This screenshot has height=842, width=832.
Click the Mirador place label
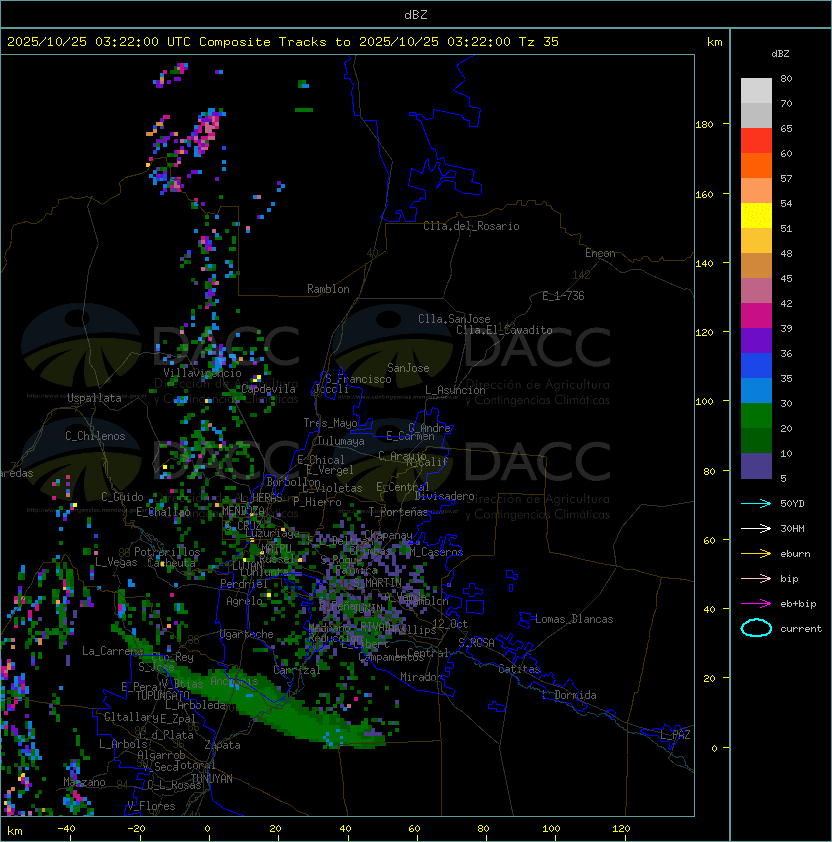point(422,677)
